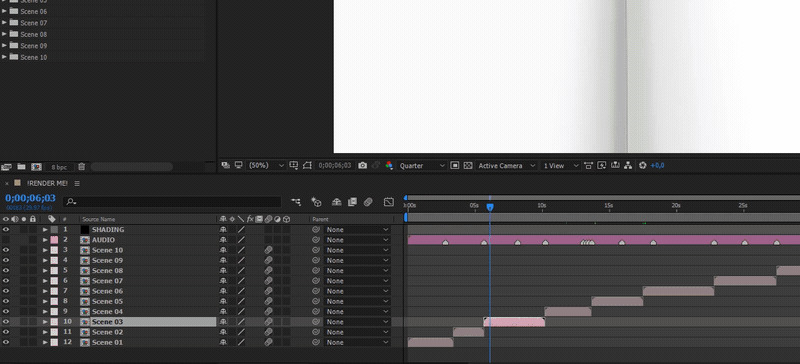
Task: Open the Graph Editor icon
Action: [389, 202]
